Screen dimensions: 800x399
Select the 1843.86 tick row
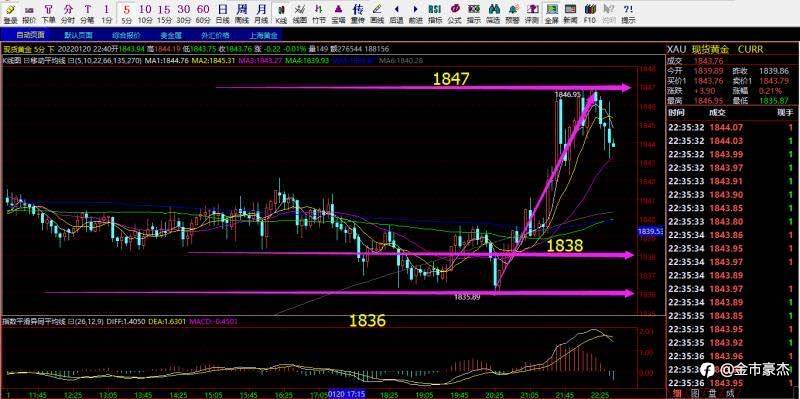coord(731,235)
